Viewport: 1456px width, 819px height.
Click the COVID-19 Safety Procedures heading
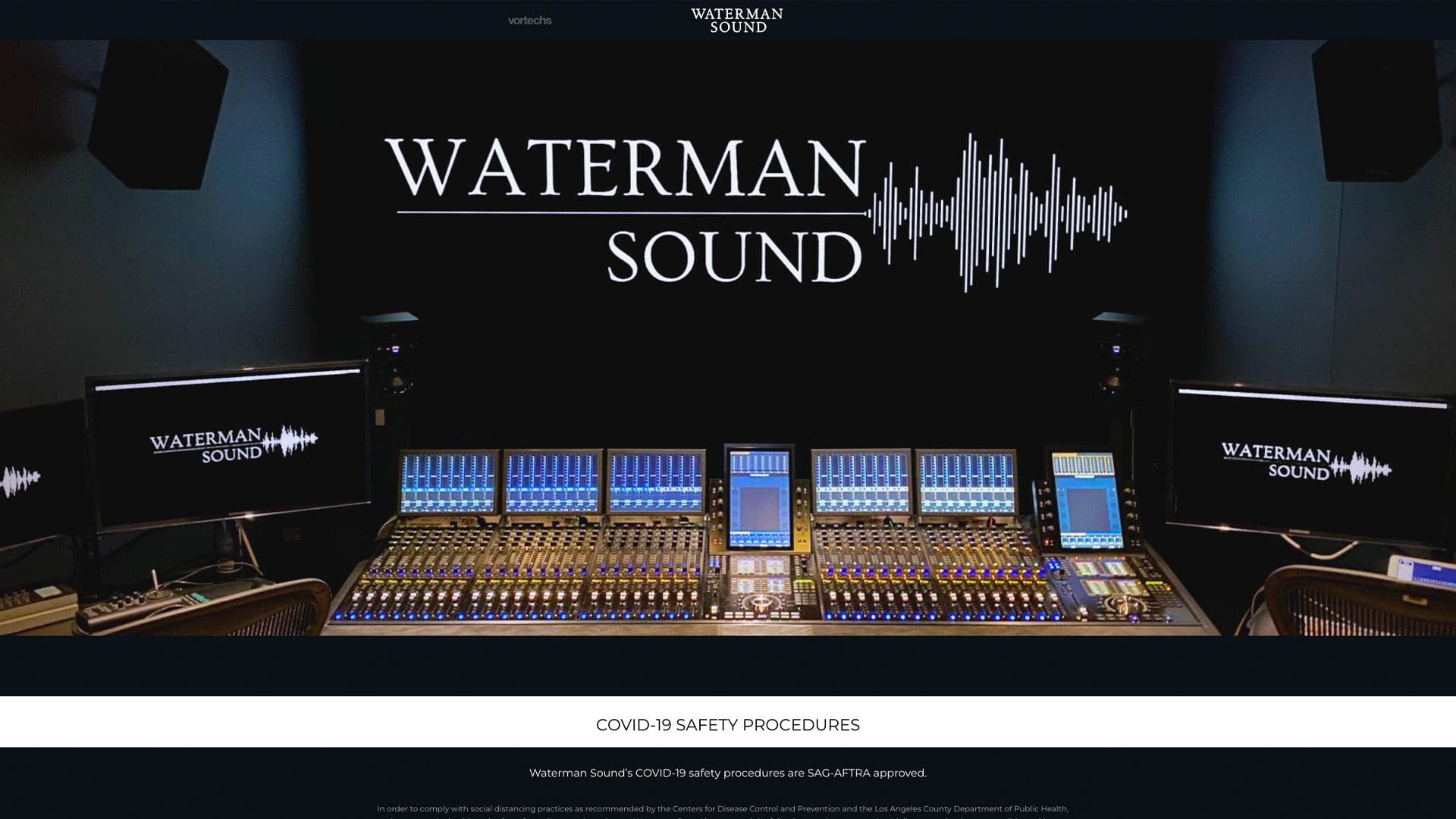click(x=727, y=725)
